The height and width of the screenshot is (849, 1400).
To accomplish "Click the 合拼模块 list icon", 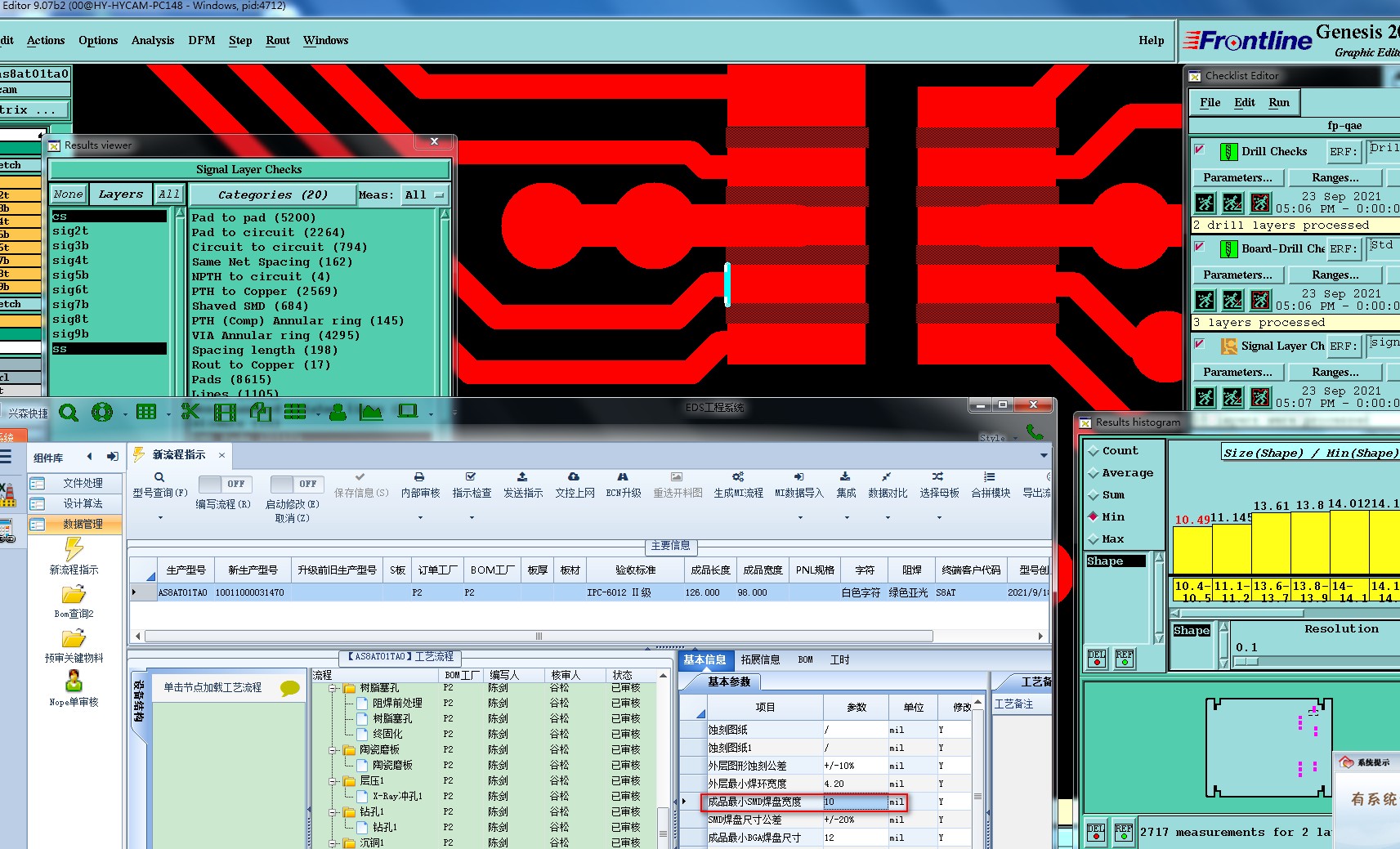I will 990,476.
